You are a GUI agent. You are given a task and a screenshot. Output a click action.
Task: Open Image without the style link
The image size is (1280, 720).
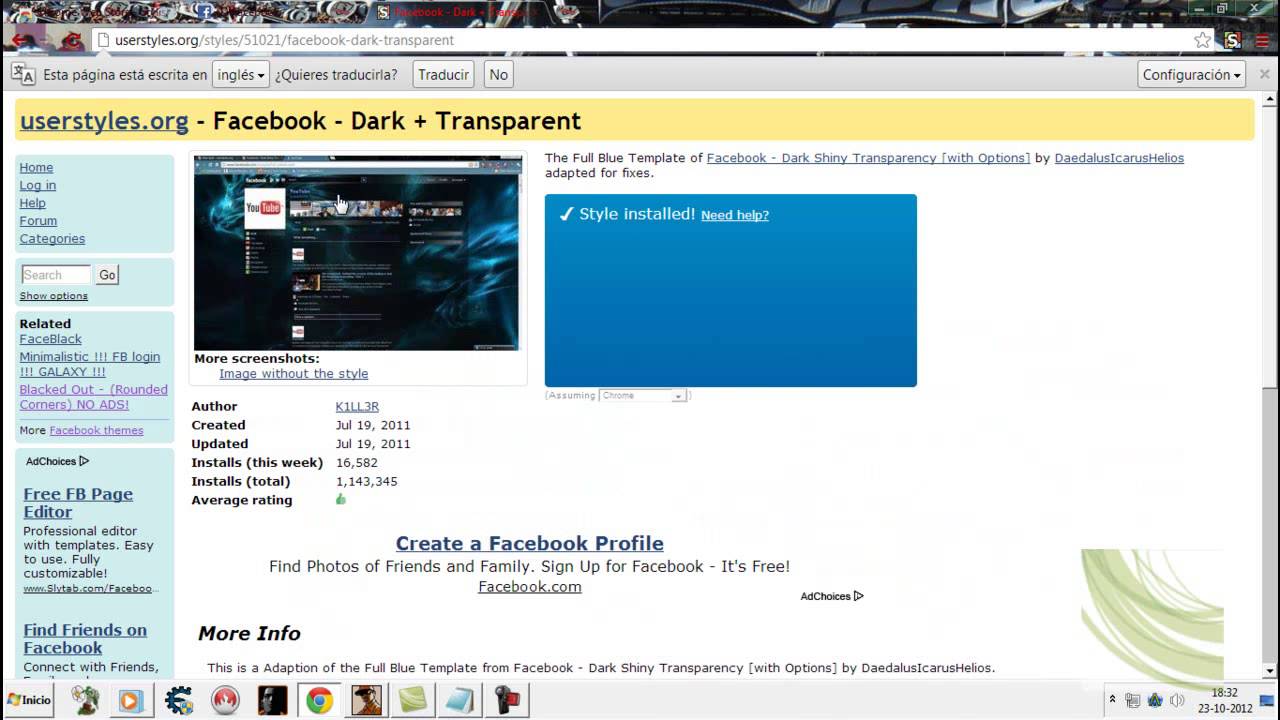[294, 374]
